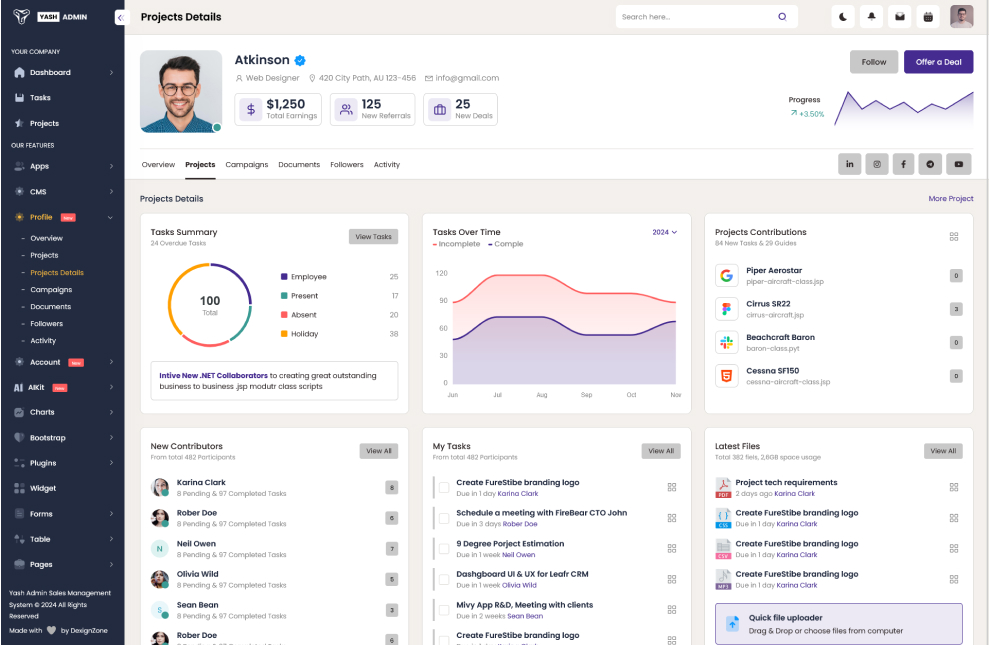Switch to the Overview tab

tap(158, 165)
